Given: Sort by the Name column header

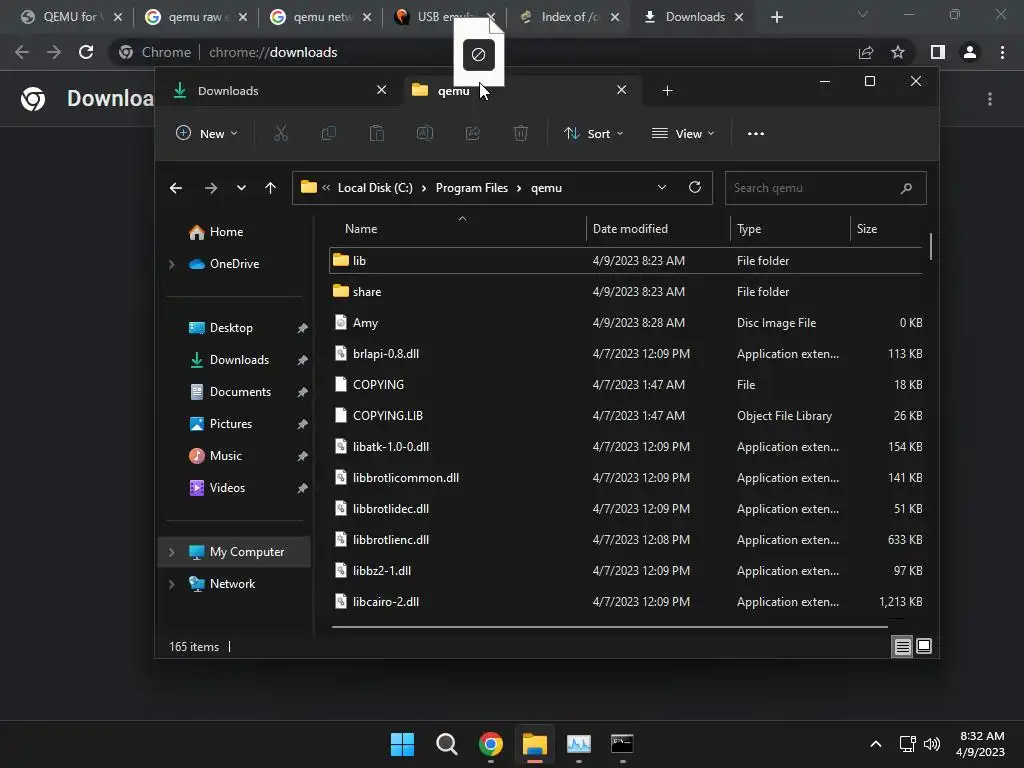Looking at the screenshot, I should [x=458, y=229].
